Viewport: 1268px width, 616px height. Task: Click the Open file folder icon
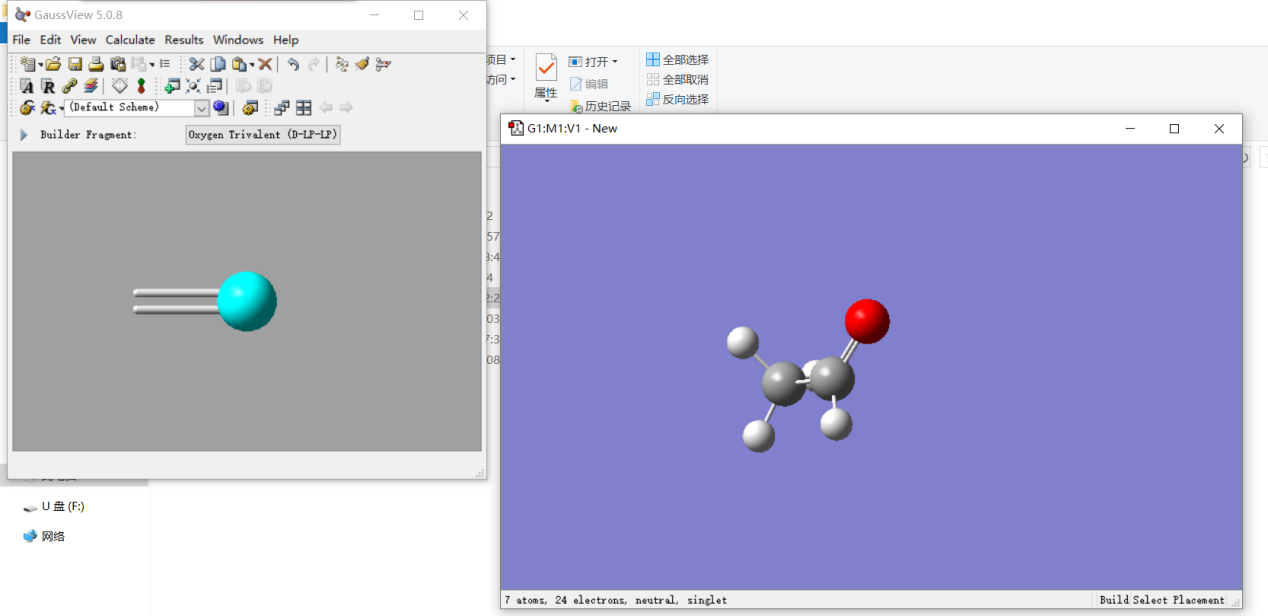pyautogui.click(x=54, y=64)
